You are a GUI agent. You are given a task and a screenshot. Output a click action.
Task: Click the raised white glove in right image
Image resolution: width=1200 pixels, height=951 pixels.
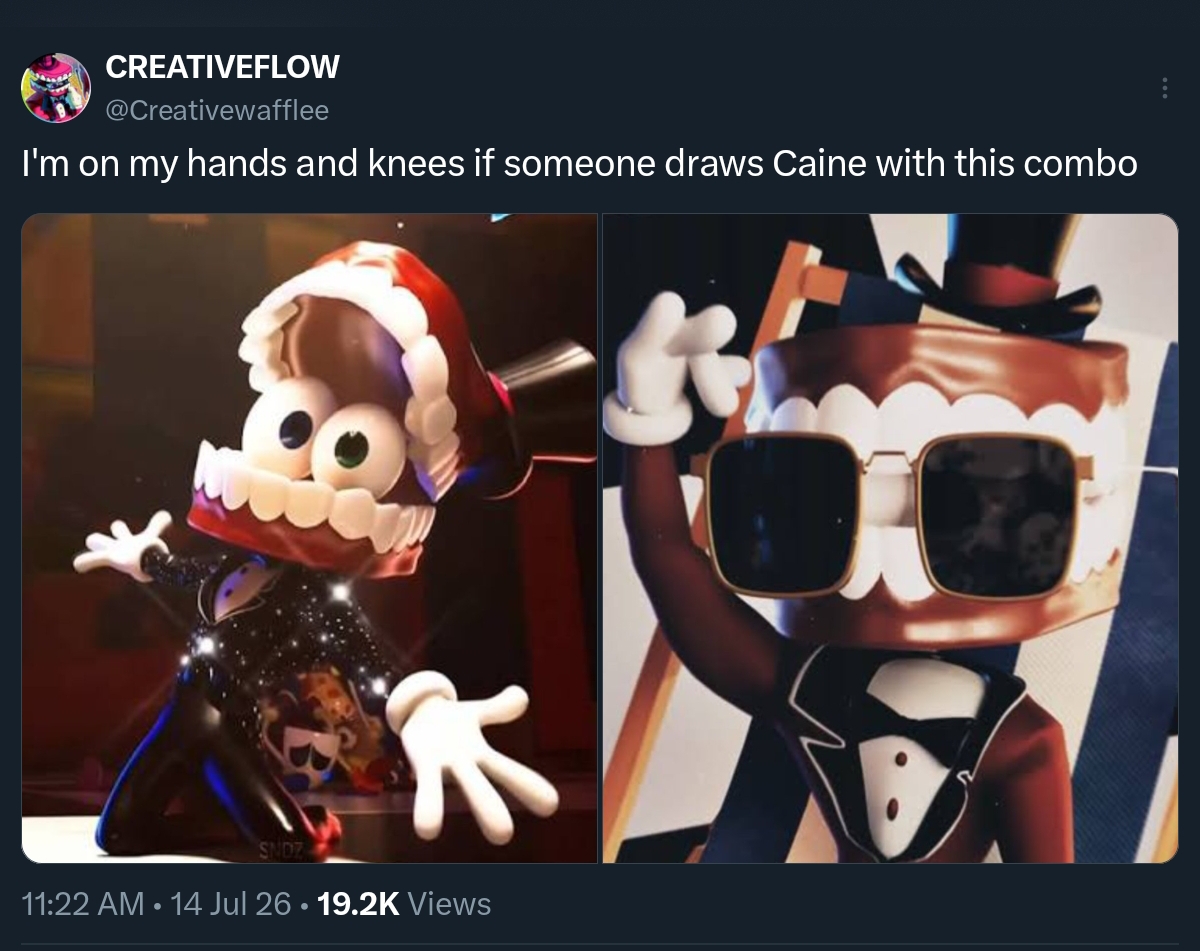[x=670, y=366]
